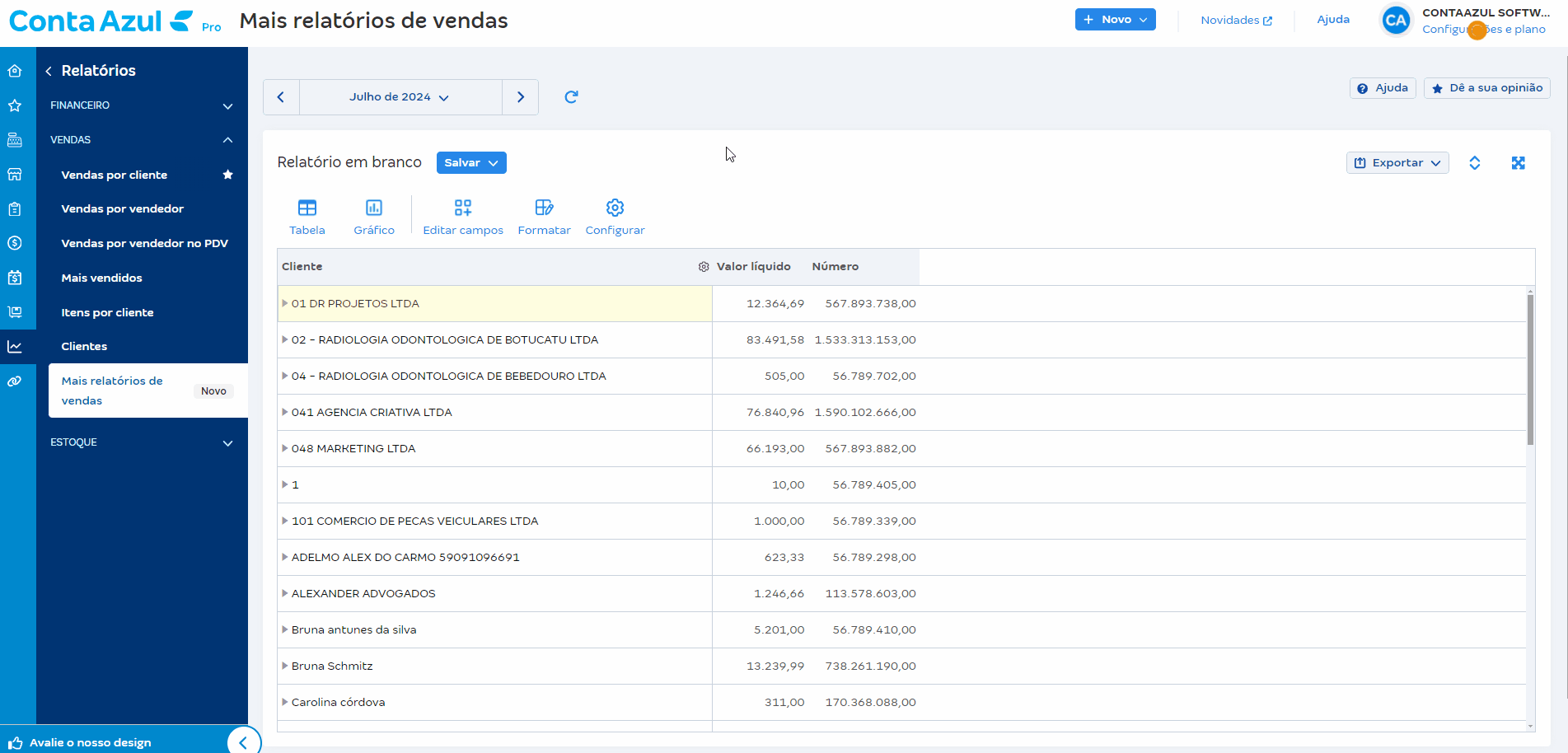
Task: Click gear icon in Cliente column header
Action: [704, 267]
